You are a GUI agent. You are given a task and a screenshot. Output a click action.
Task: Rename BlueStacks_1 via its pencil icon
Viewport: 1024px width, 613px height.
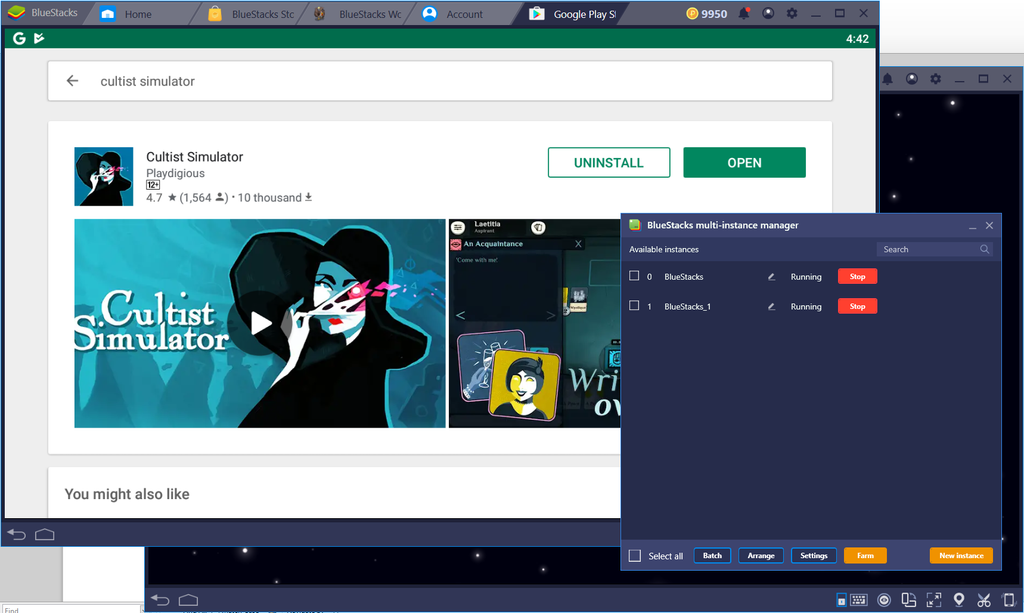(771, 306)
